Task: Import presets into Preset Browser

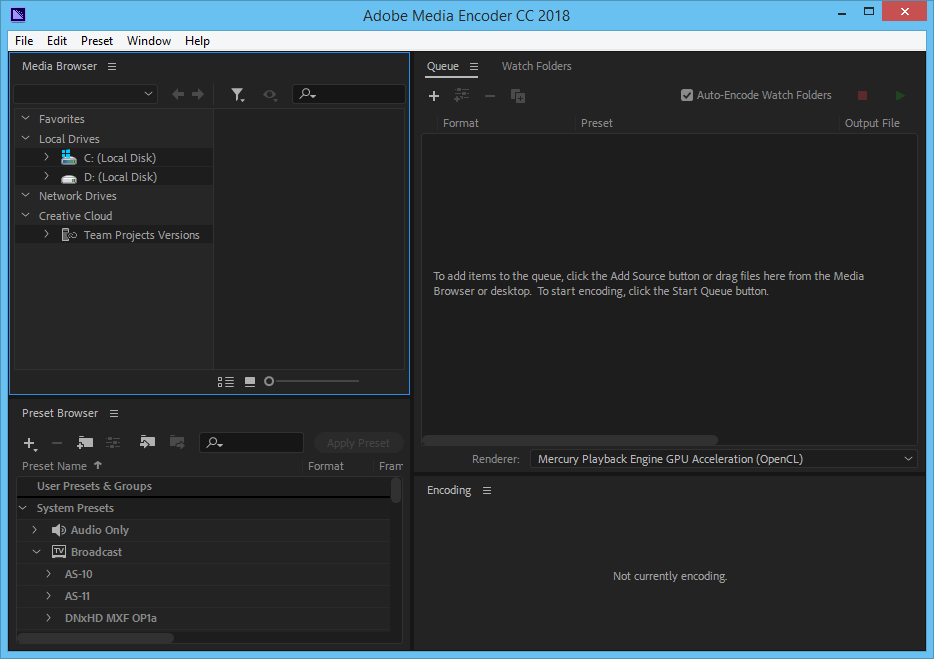Action: pyautogui.click(x=147, y=442)
